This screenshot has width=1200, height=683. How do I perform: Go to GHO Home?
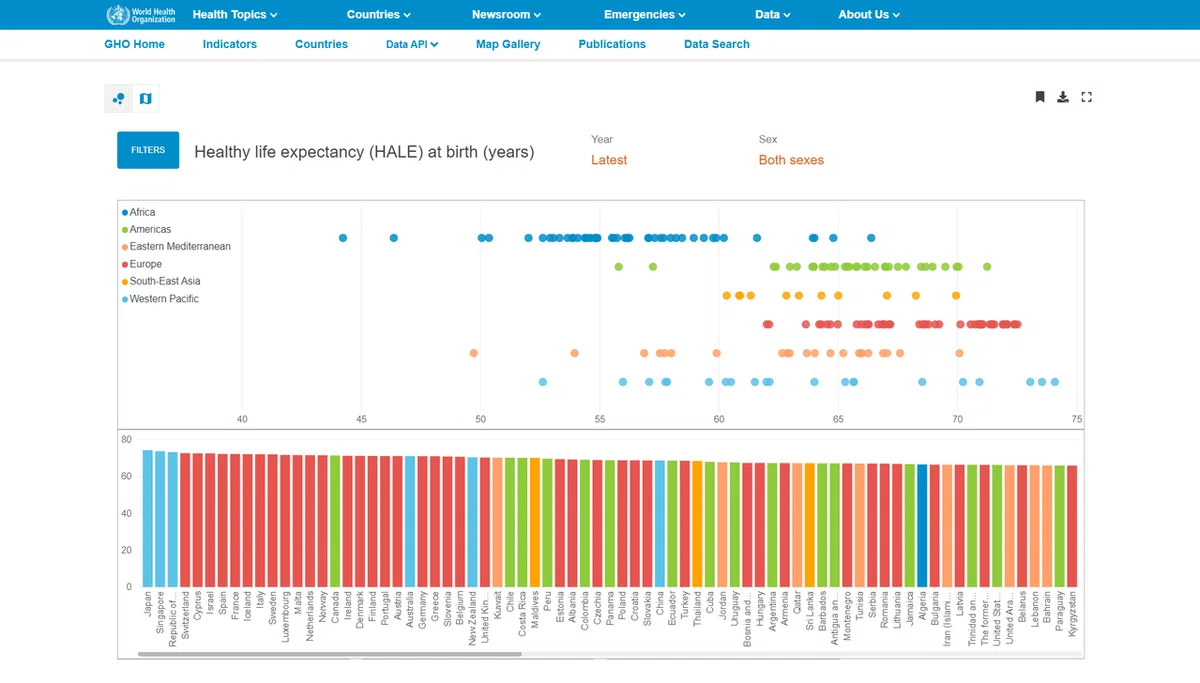click(x=134, y=44)
